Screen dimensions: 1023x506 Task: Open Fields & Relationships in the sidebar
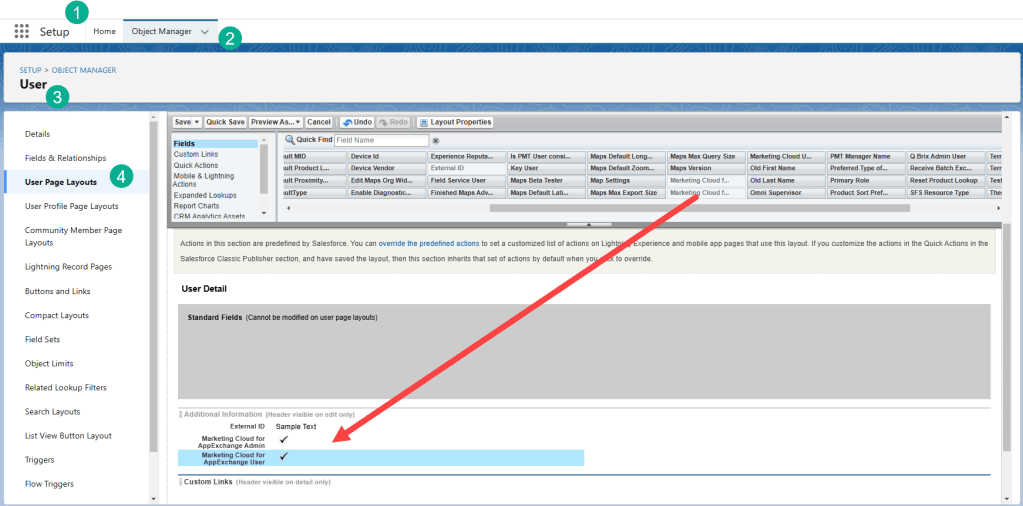click(65, 158)
